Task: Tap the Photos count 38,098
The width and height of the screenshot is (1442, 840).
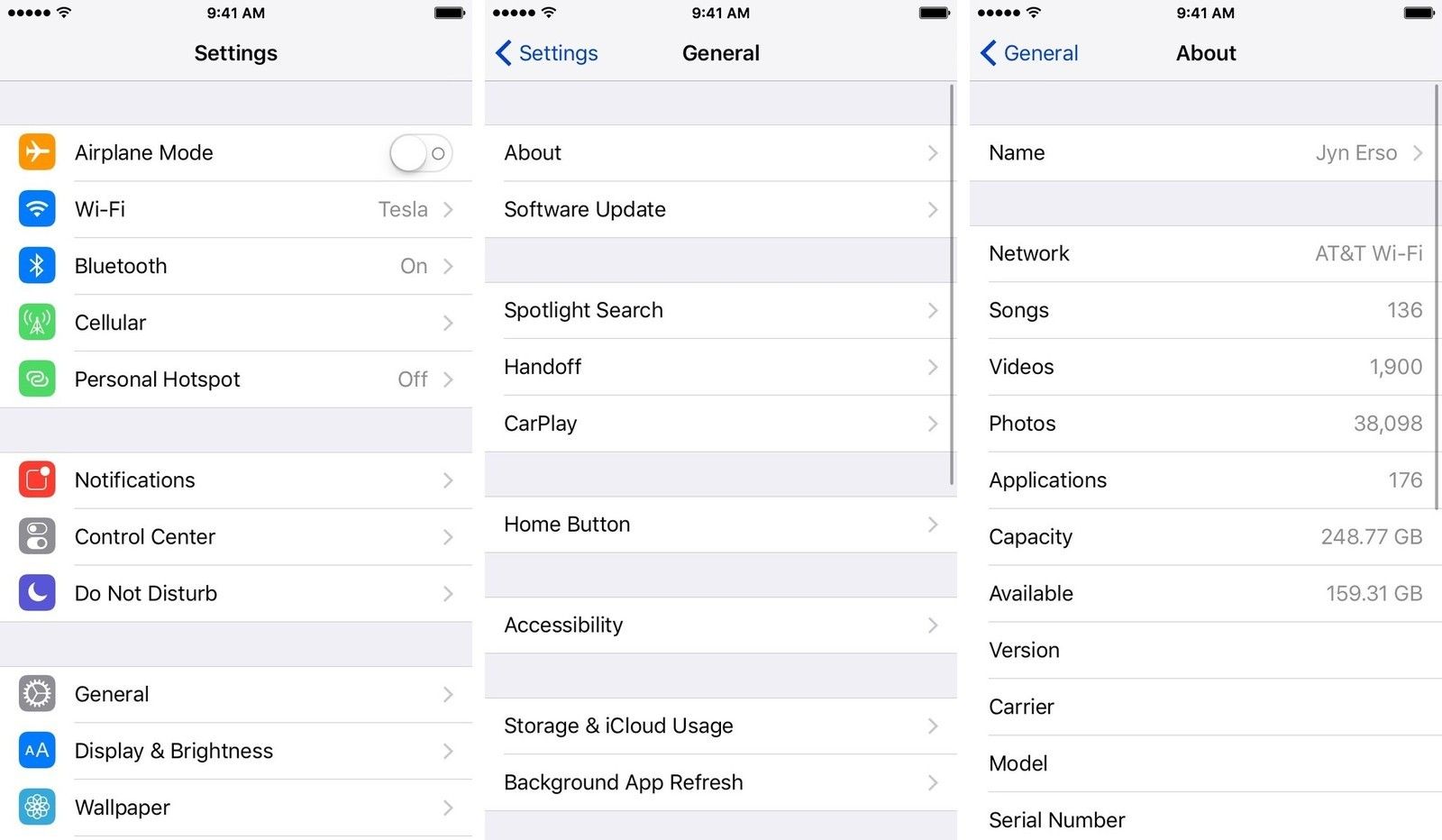Action: click(1388, 424)
